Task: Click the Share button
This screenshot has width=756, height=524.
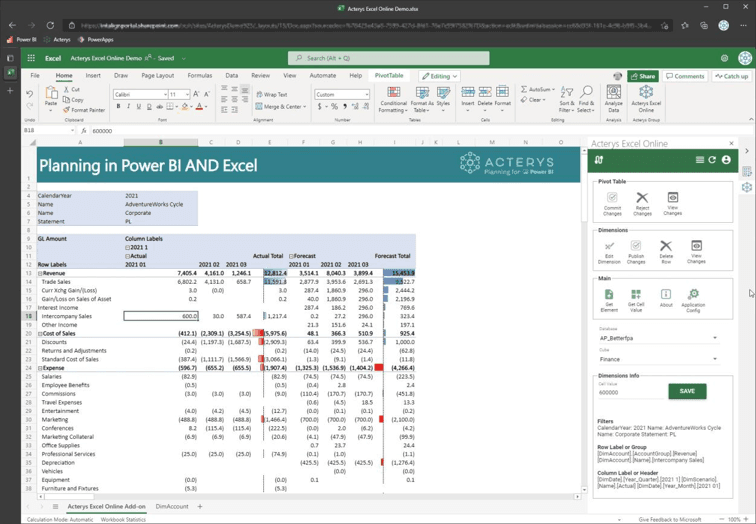Action: 643,76
